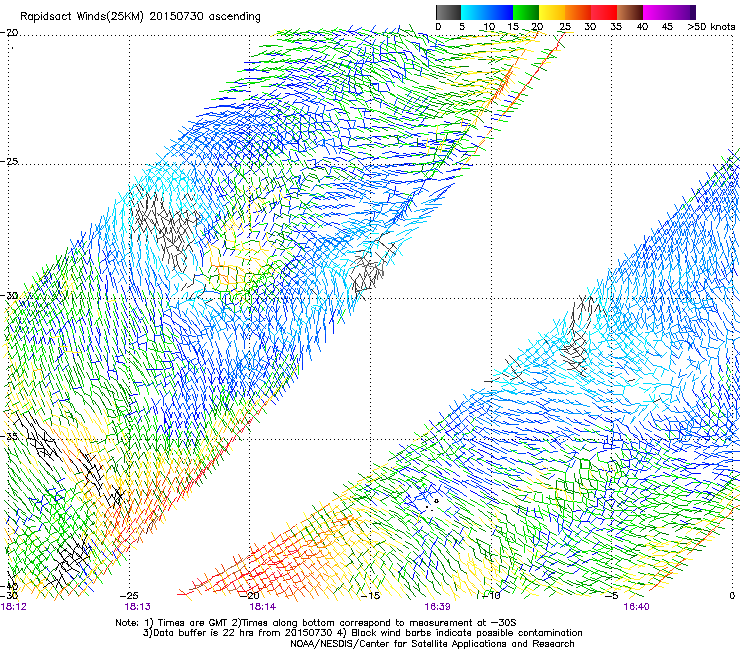Screen dimensions: 740x650
Task: Click the brown 35-40 knots legend segment
Action: pos(630,12)
